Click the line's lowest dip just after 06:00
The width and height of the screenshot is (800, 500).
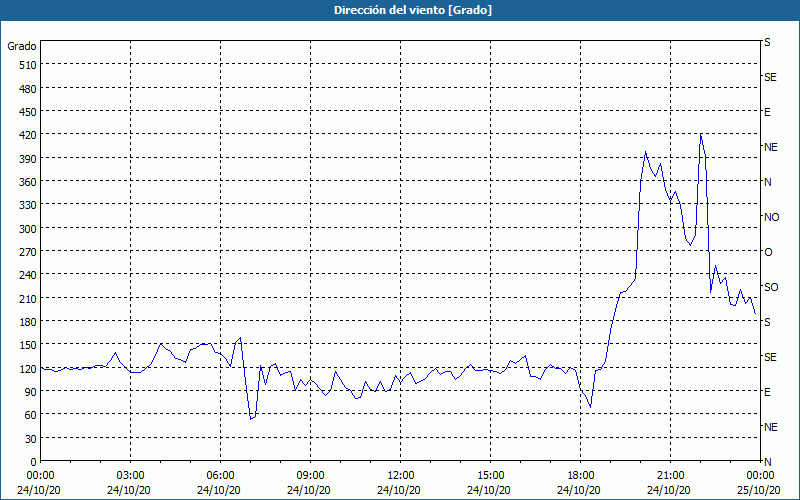[x=251, y=419]
